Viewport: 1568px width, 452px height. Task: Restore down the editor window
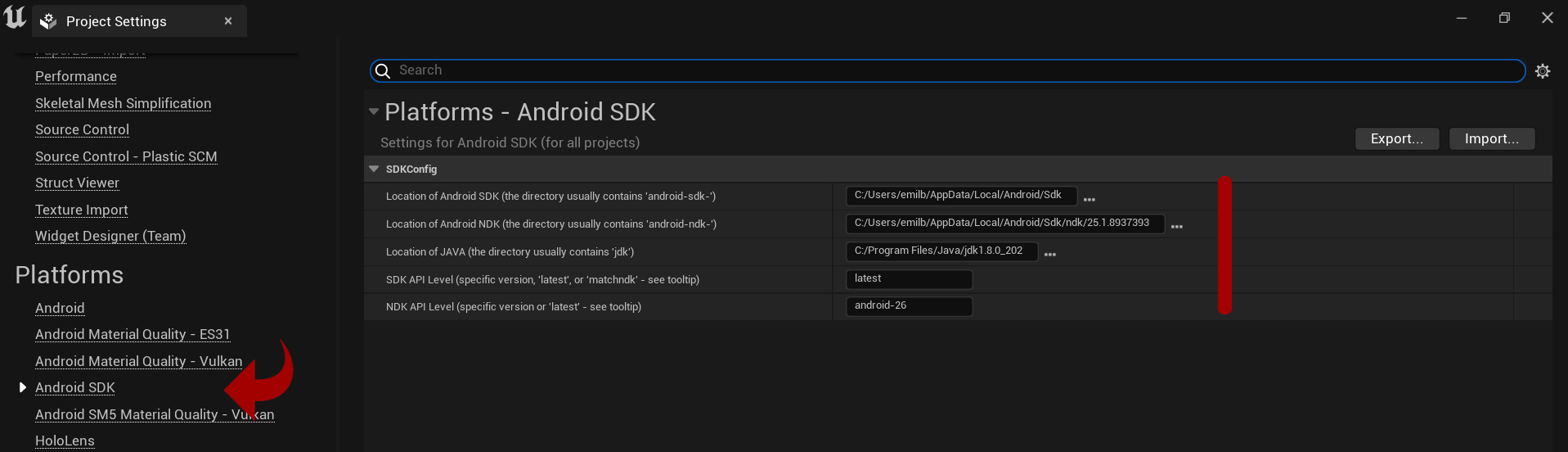coord(1504,17)
